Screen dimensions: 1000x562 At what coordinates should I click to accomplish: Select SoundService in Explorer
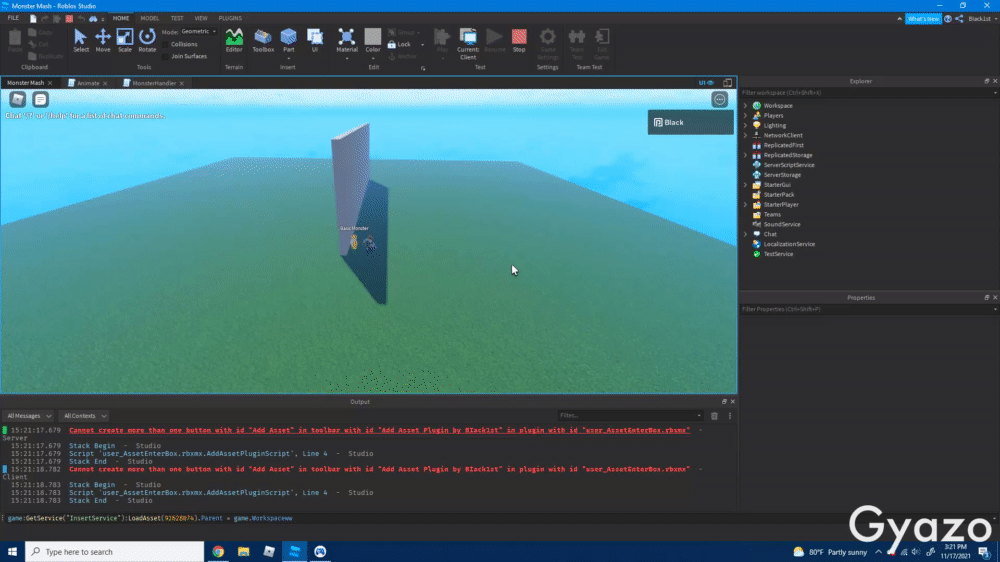tap(782, 225)
